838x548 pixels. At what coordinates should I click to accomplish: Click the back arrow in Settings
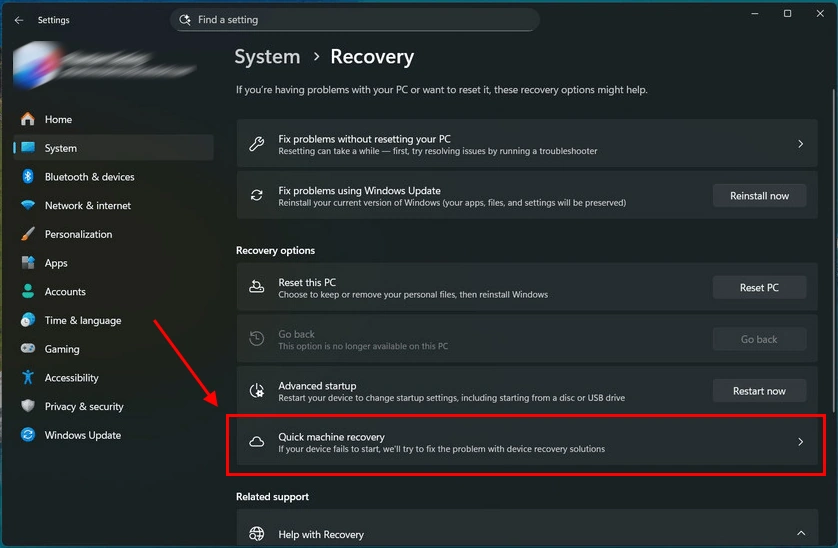pos(19,20)
